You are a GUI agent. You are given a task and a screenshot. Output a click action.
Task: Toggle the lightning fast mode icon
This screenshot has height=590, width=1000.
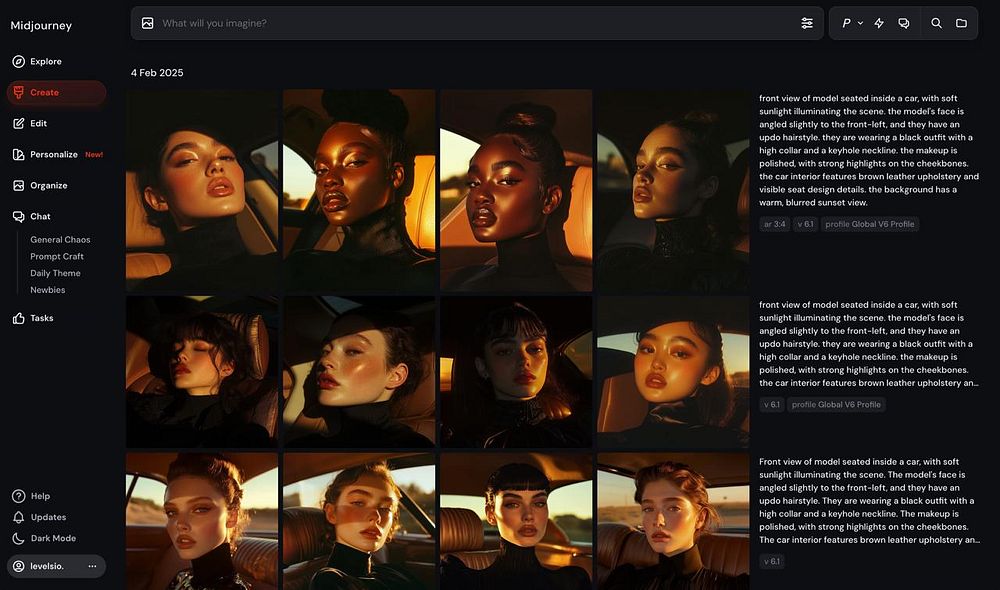(x=879, y=23)
